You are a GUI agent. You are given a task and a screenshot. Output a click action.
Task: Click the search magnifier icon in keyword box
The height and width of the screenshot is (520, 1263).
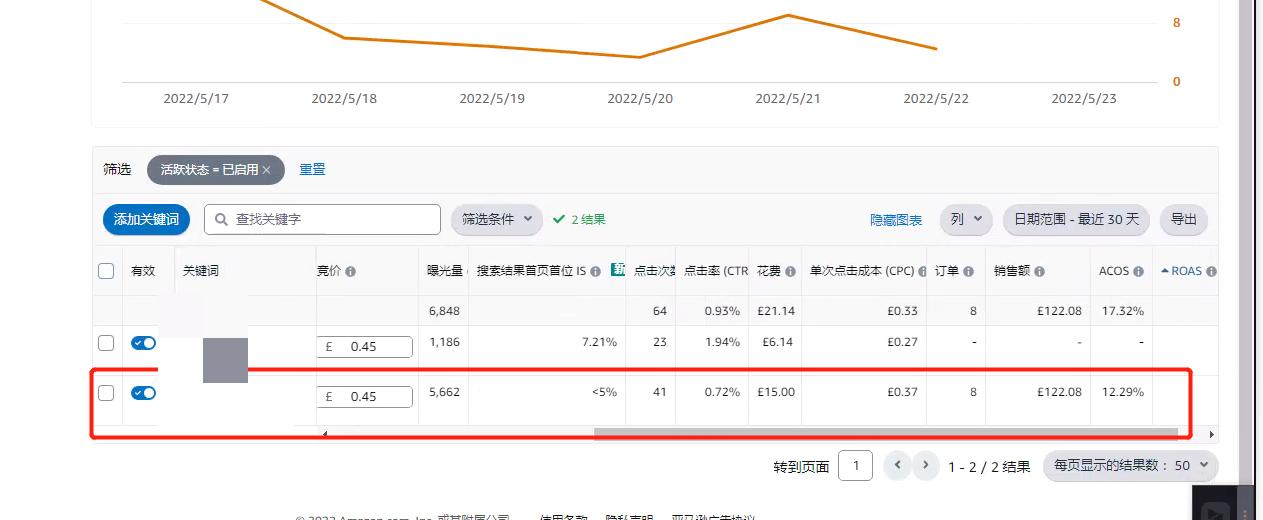[222, 219]
